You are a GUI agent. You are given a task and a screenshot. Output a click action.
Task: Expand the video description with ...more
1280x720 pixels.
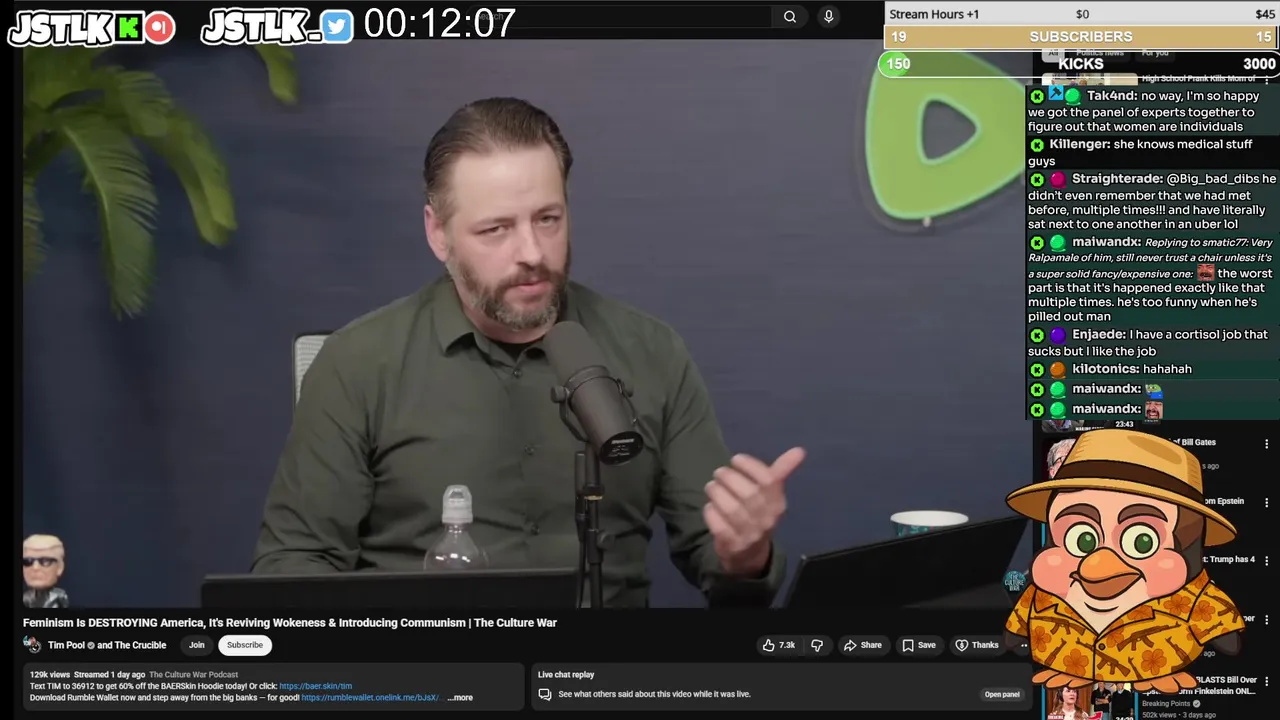460,698
